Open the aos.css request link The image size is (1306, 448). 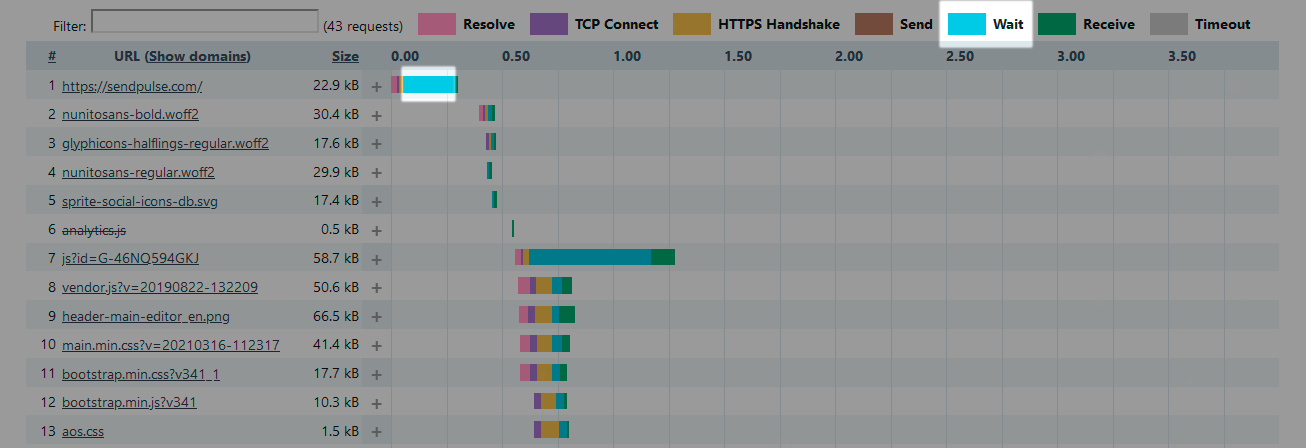(x=83, y=431)
